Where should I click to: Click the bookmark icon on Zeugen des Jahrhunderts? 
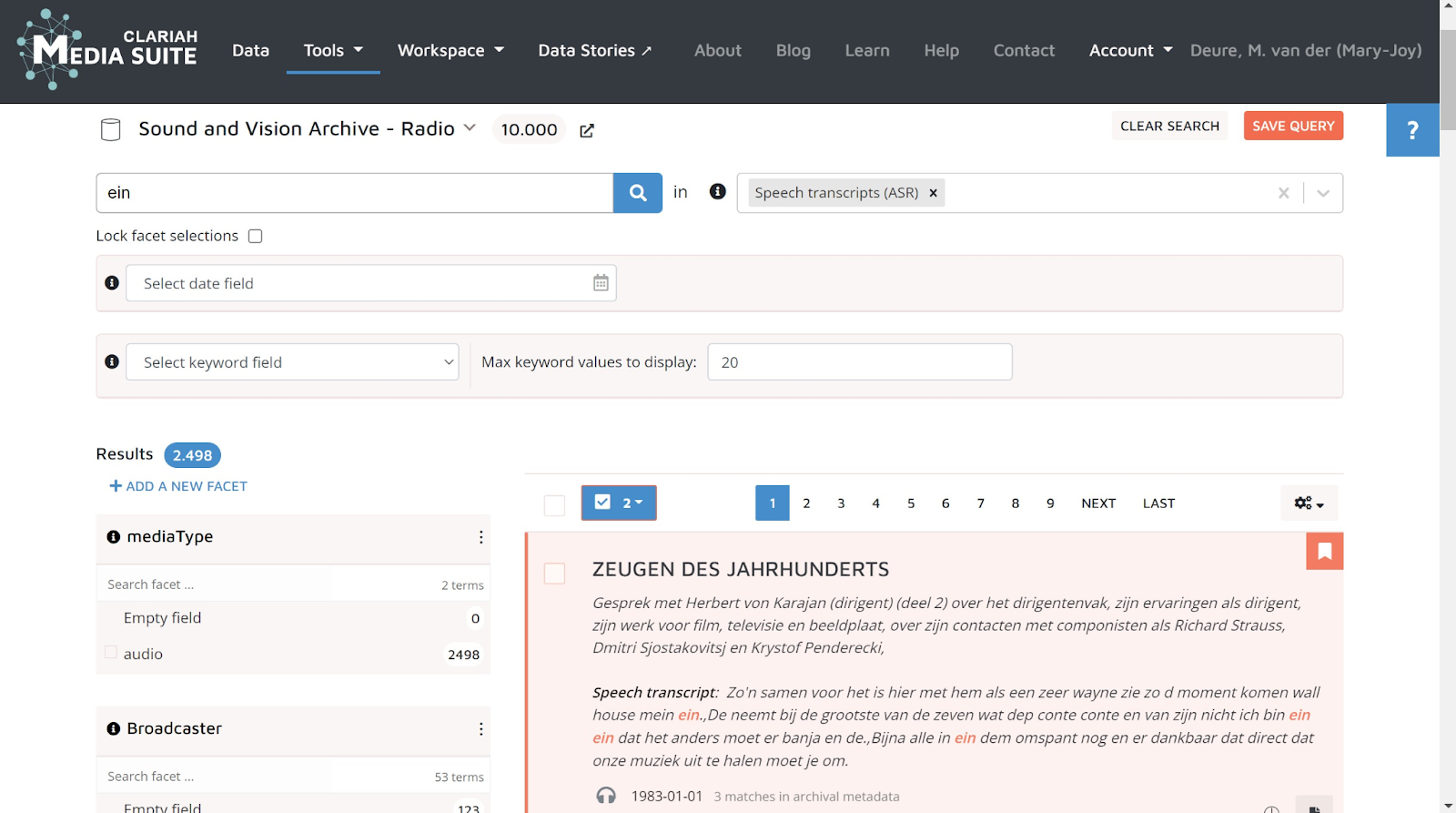click(1325, 551)
